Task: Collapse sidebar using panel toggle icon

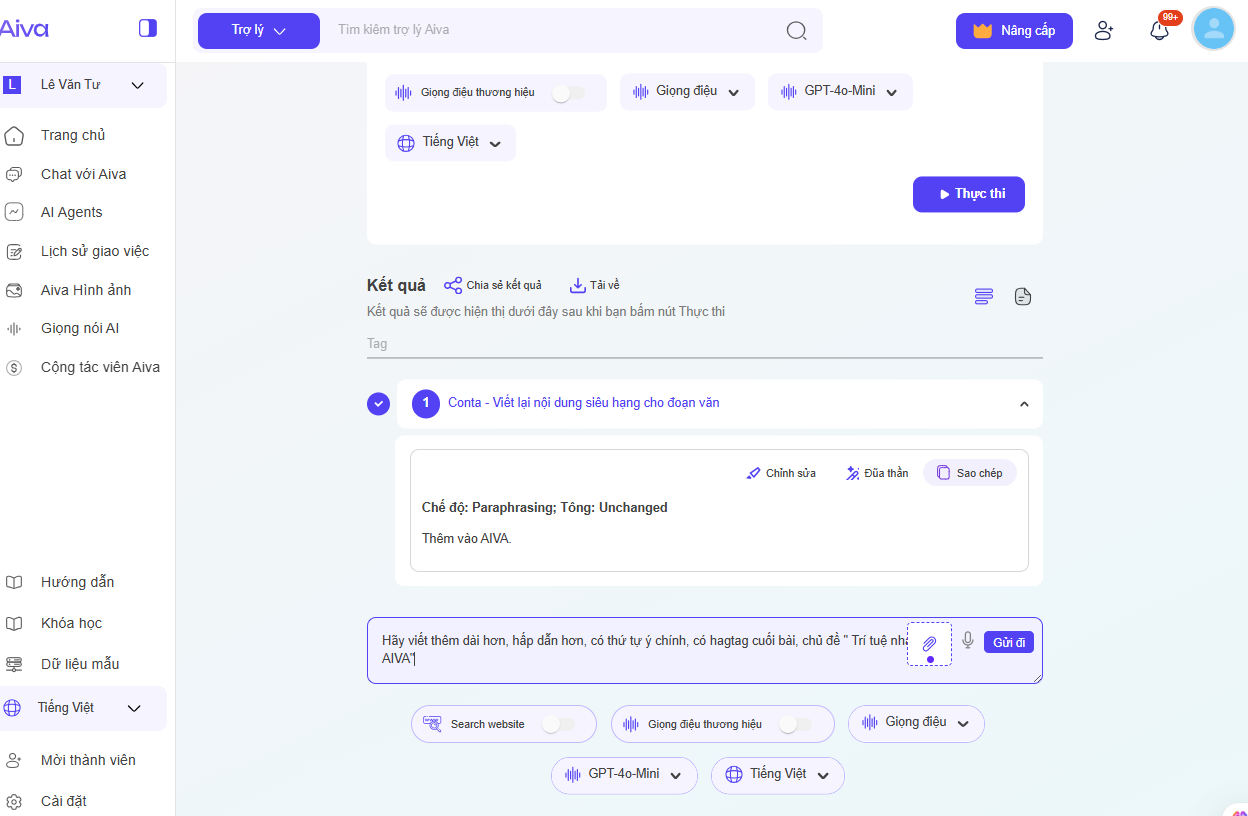Action: pyautogui.click(x=148, y=28)
